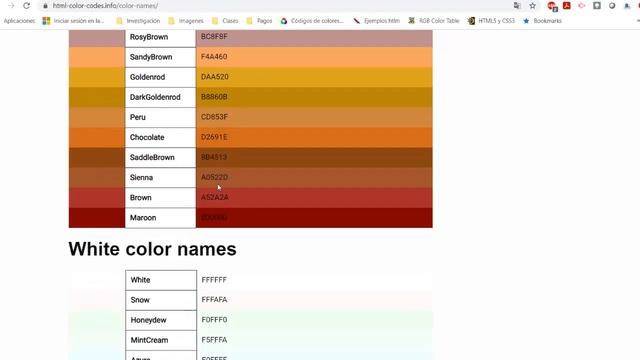The height and width of the screenshot is (360, 640).
Task: Click the BC8F8F hex code
Action: [x=214, y=36]
